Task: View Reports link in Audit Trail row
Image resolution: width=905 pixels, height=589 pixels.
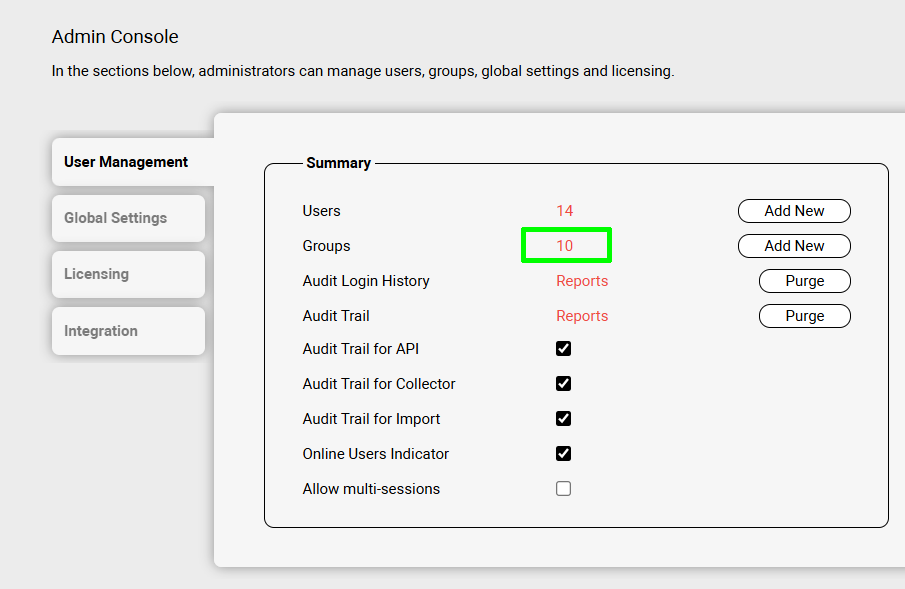Action: click(x=582, y=316)
